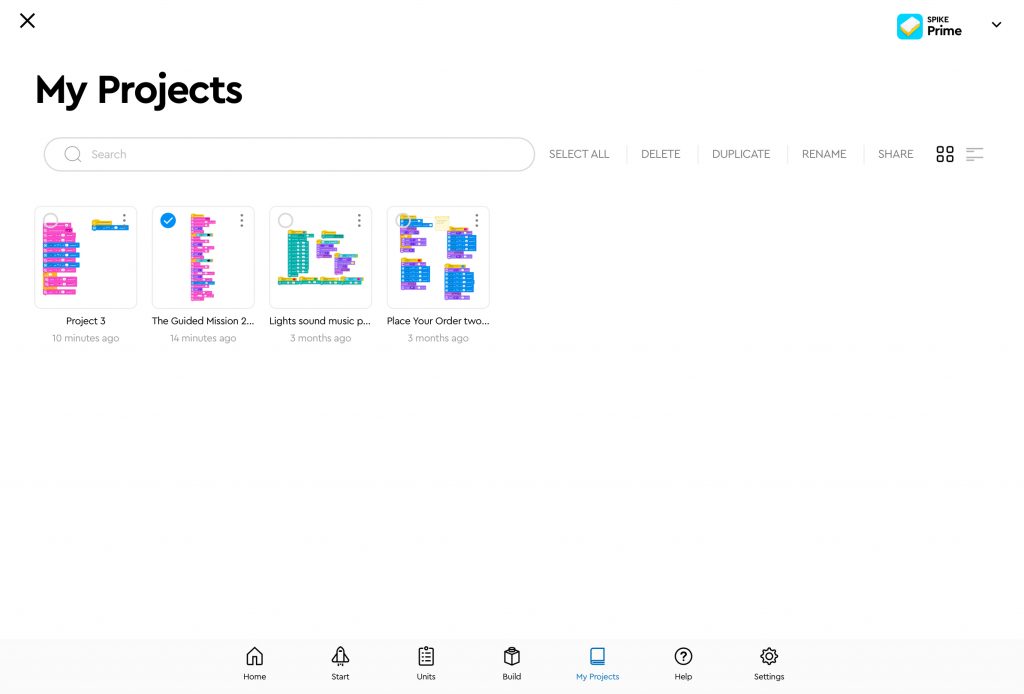Click the RENAME button
Image resolution: width=1024 pixels, height=694 pixels.
[x=824, y=154]
